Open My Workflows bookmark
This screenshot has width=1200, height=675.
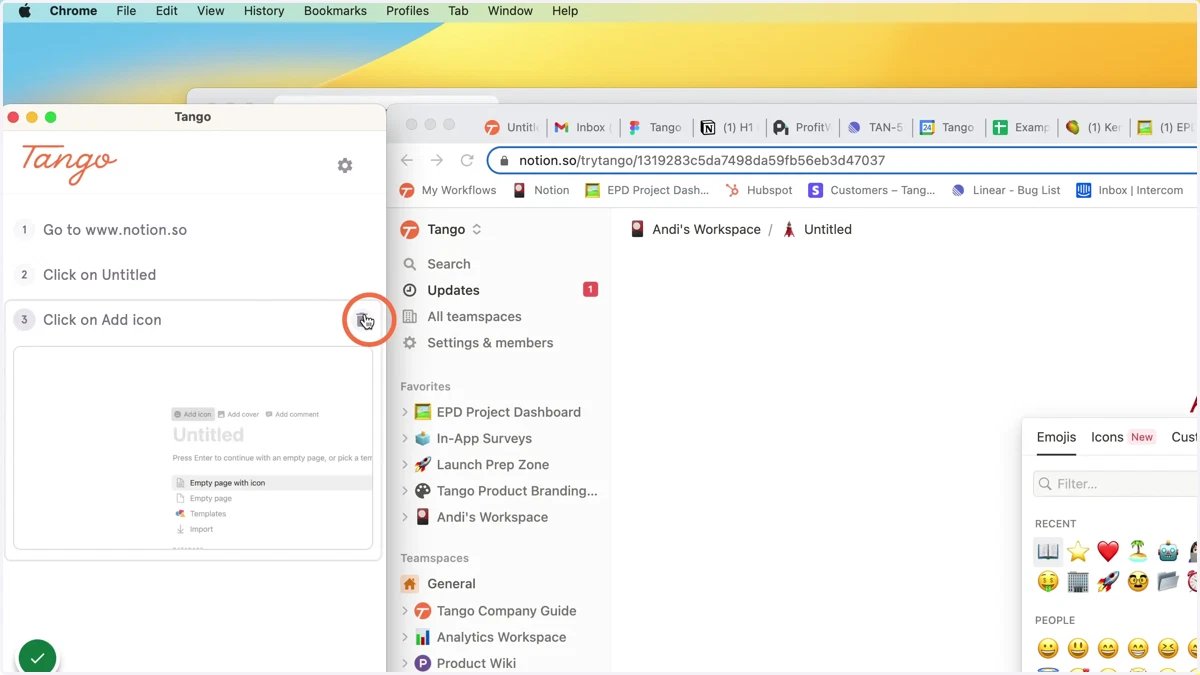tap(448, 190)
